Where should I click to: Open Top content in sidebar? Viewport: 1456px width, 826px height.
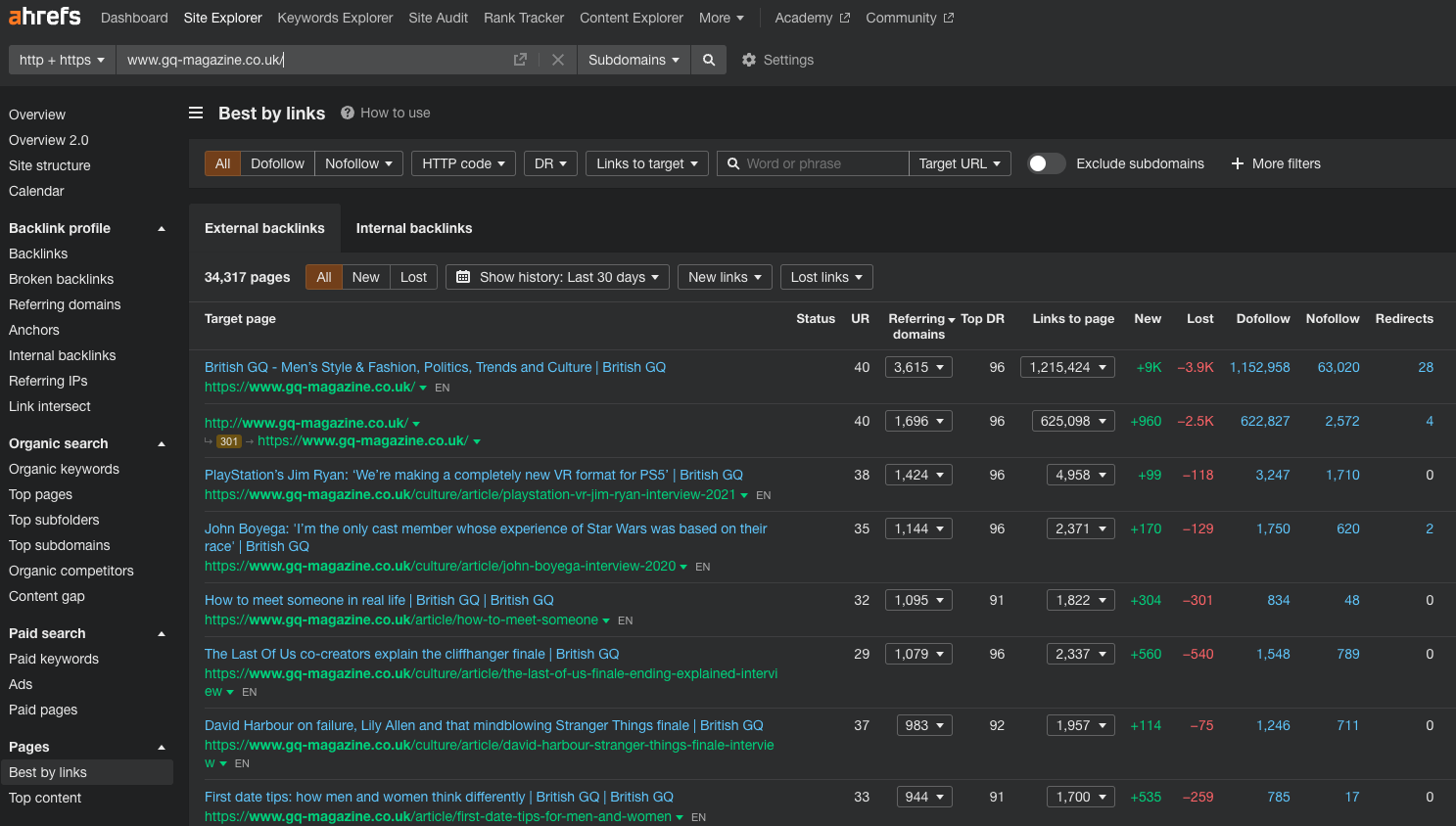pos(45,798)
